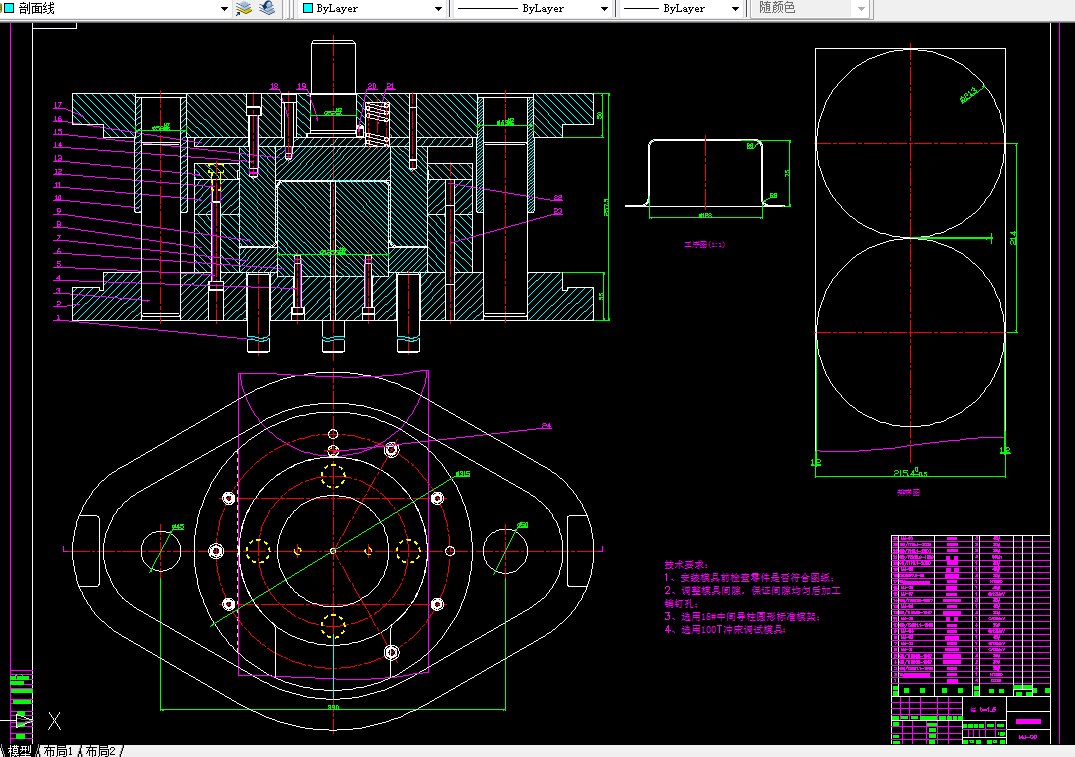The height and width of the screenshot is (757, 1075).
Task: Select the 排样图 caption under the layout view
Action: pos(908,492)
